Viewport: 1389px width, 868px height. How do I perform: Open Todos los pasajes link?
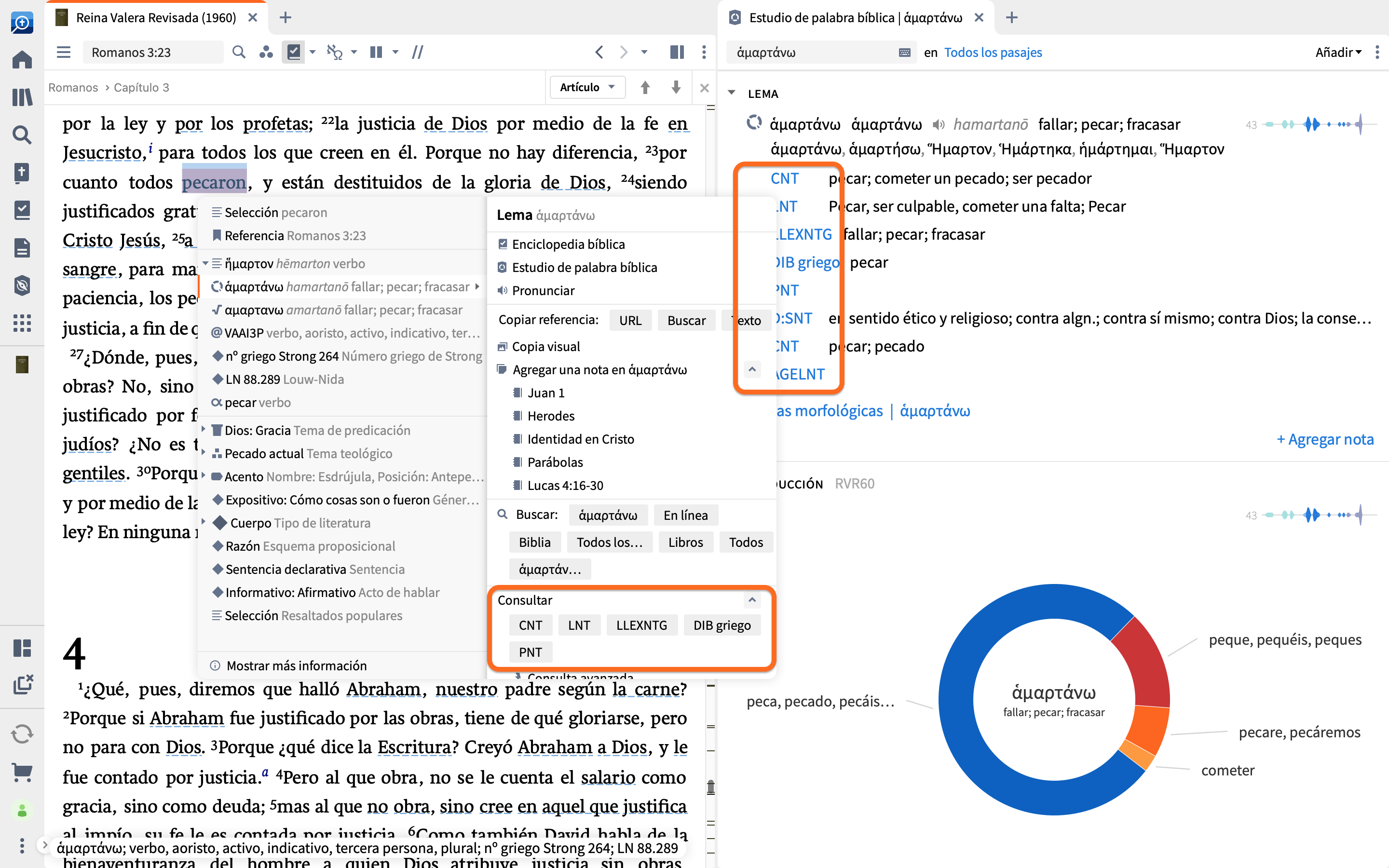(993, 52)
